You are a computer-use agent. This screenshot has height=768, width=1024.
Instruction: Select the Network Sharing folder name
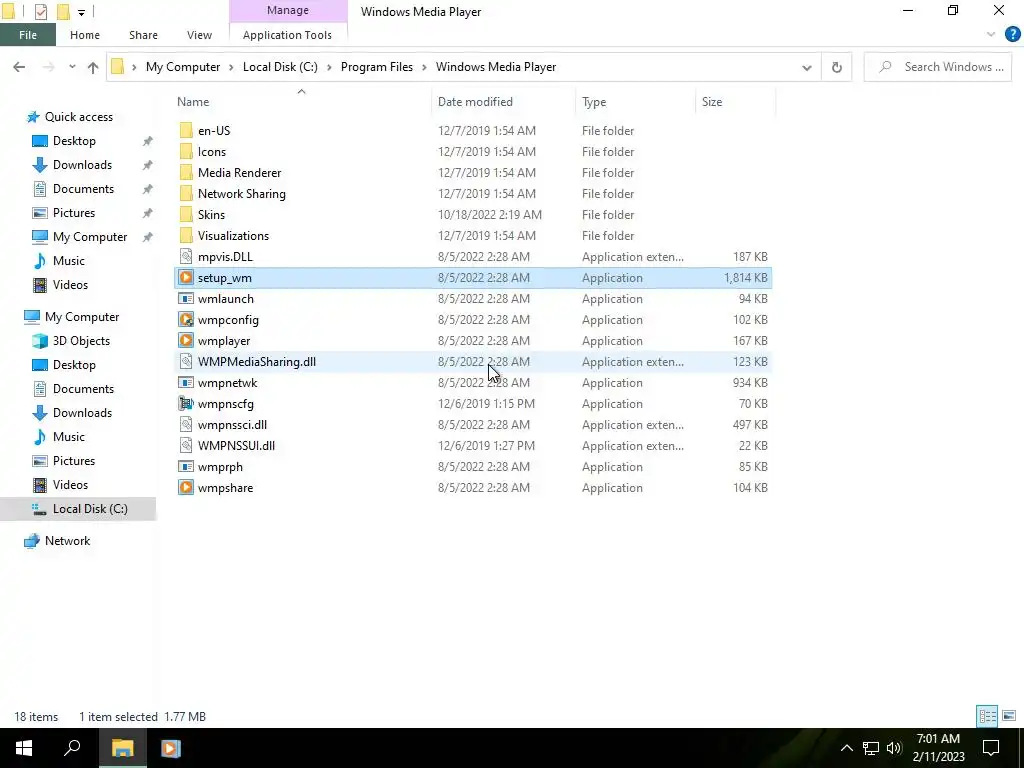(x=242, y=193)
